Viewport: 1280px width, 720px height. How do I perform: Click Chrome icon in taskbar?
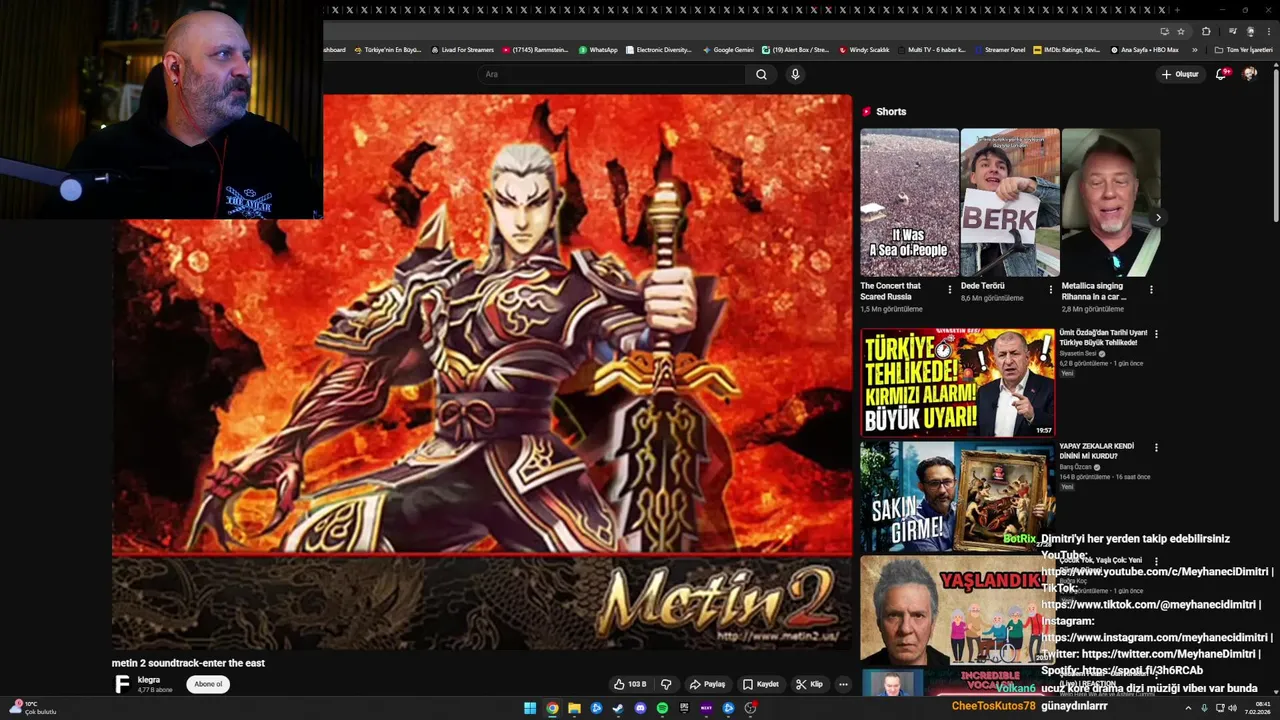coord(552,708)
